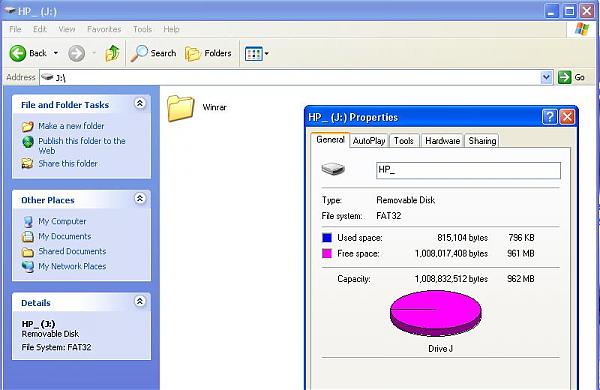This screenshot has width=600, height=390.
Task: Collapse the Details panel
Action: coord(140,302)
